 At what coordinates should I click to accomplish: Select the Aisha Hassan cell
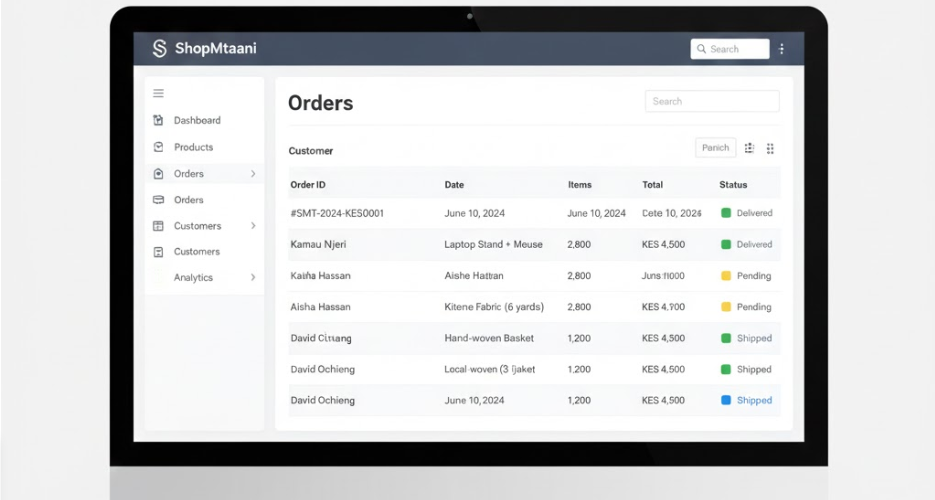(x=320, y=307)
